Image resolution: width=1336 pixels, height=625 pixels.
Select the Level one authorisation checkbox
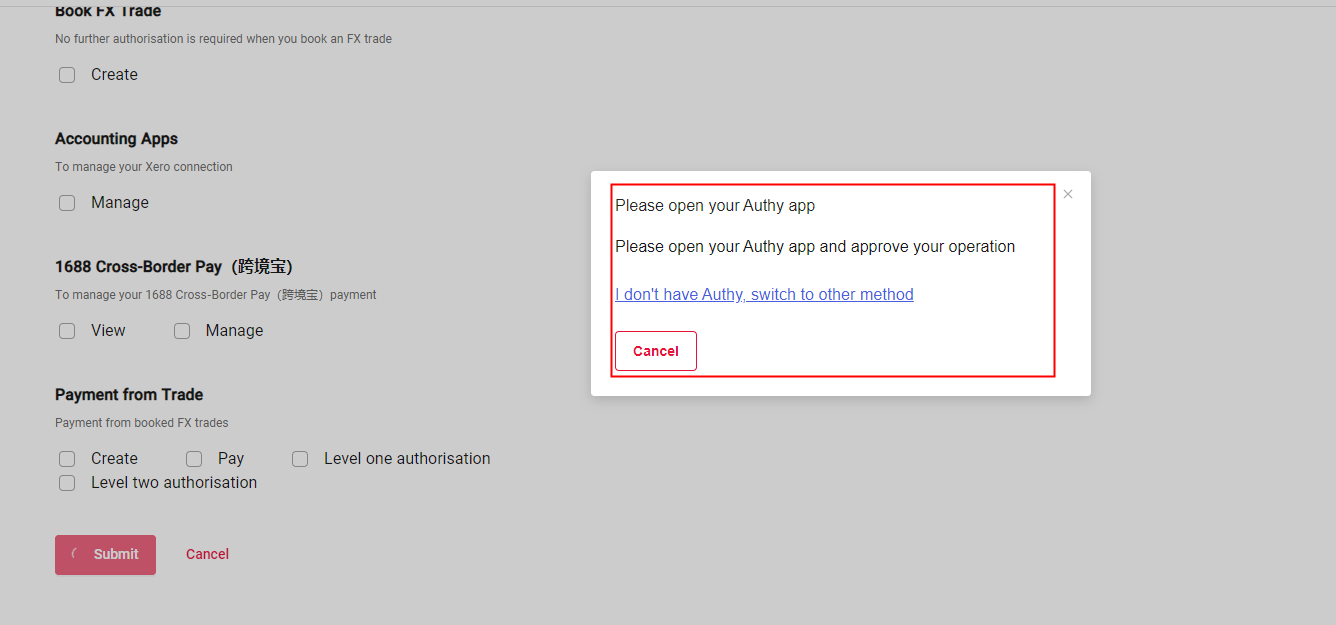300,459
